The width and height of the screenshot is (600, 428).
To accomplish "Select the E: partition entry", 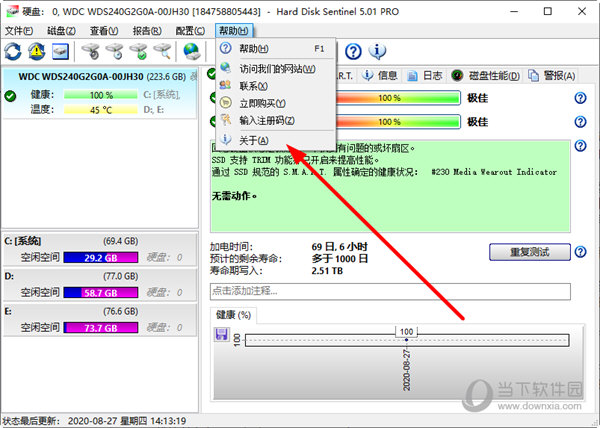I will coord(100,319).
